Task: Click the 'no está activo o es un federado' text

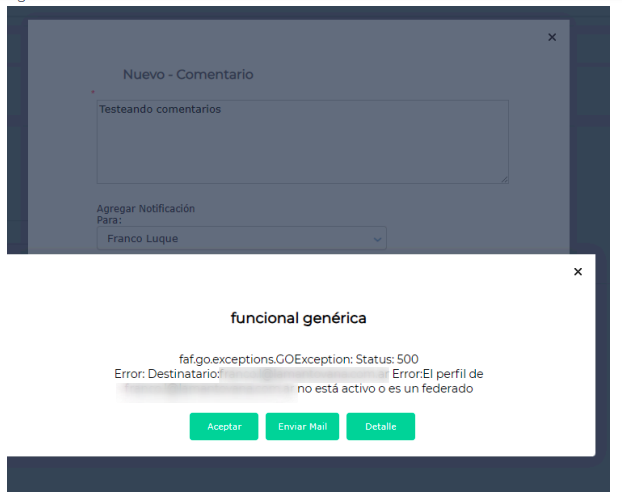Action: 385,388
